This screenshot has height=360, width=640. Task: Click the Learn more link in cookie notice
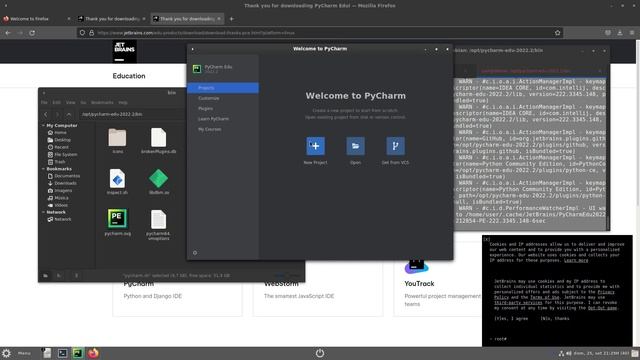click(576, 260)
